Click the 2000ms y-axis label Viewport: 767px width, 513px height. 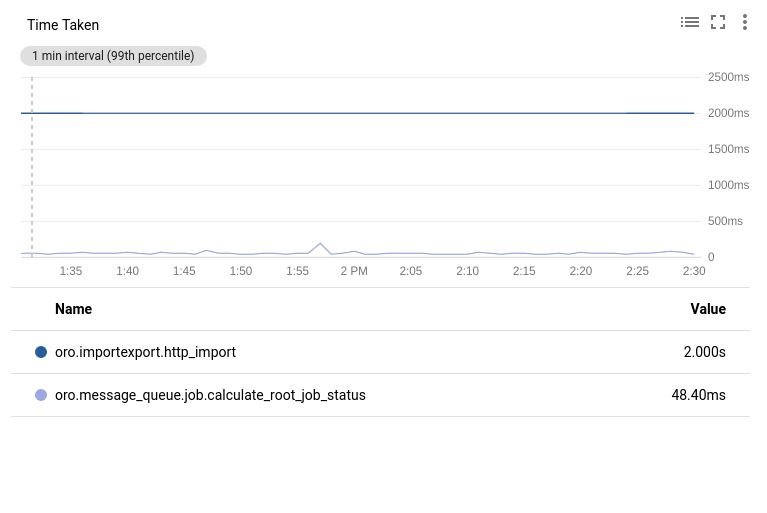(x=728, y=113)
